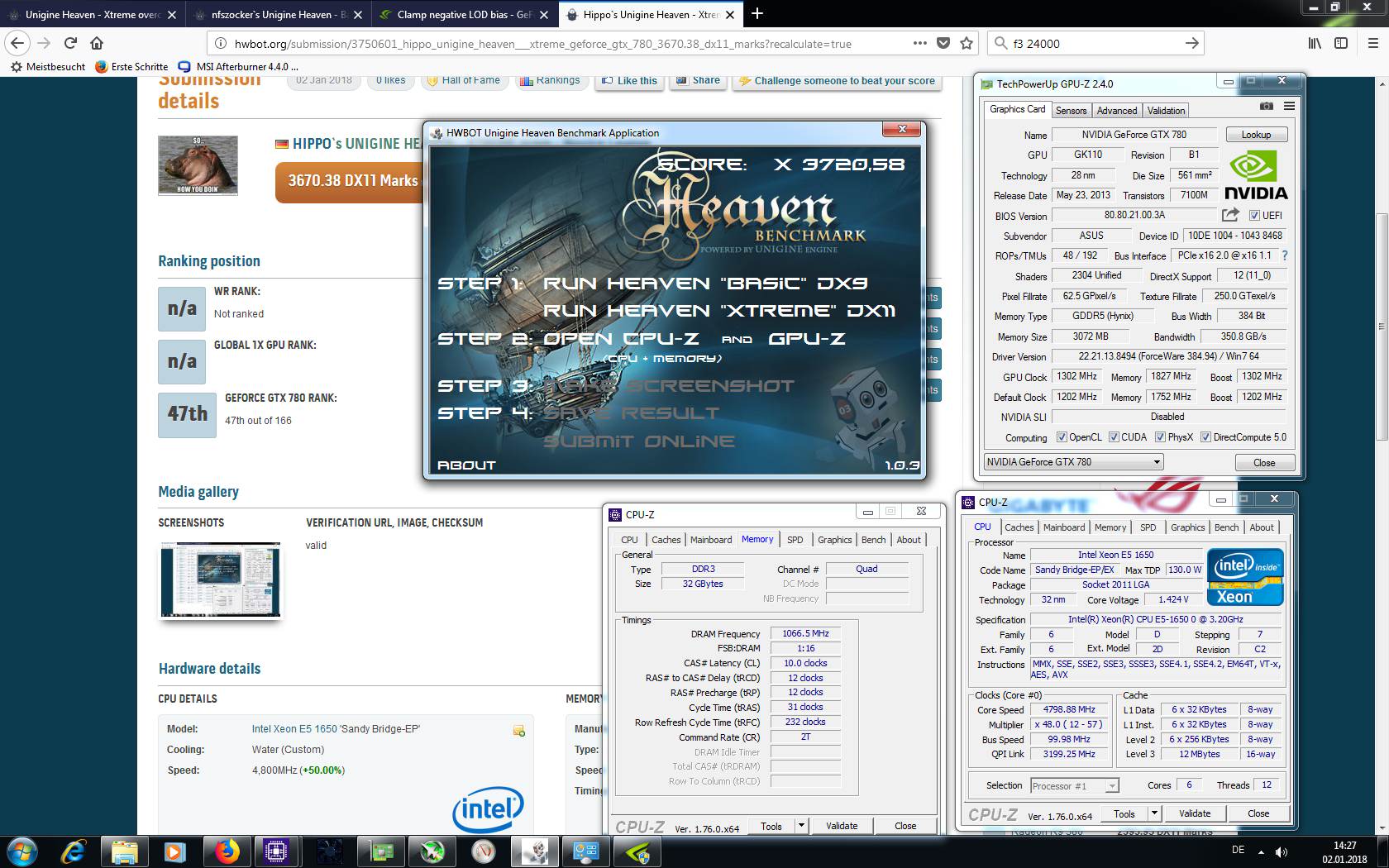Click Validate in the Memory CPU-Z window
The height and width of the screenshot is (868, 1389).
[x=841, y=826]
